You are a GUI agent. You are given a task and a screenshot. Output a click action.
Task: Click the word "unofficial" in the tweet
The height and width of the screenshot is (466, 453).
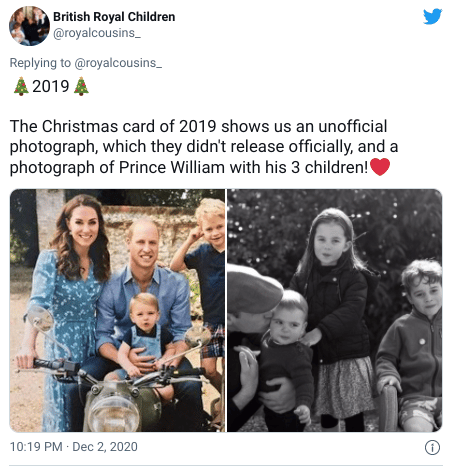click(353, 127)
